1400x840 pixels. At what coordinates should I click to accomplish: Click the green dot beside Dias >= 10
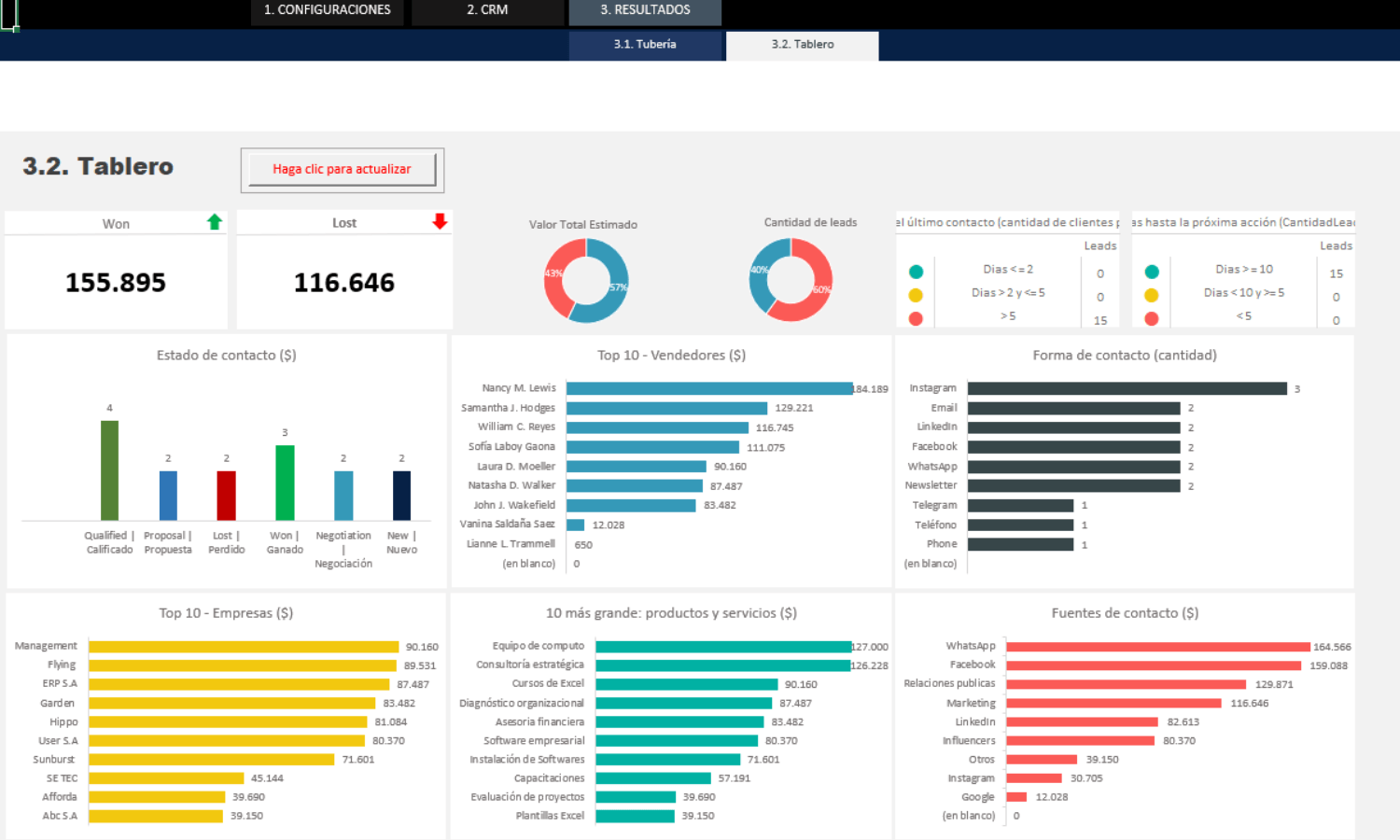click(x=1152, y=272)
